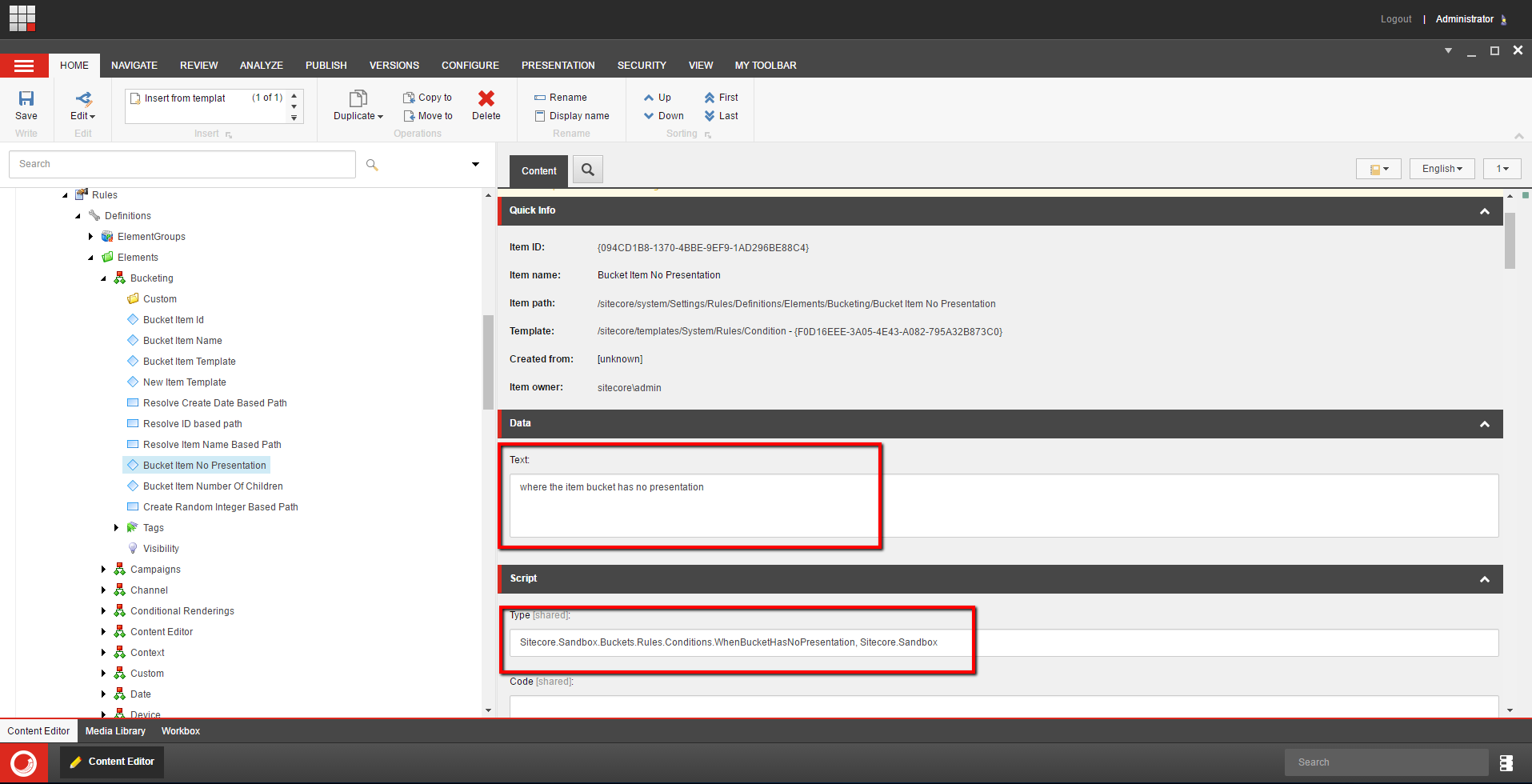Click the magnifier search tab beside Content
This screenshot has width=1532, height=784.
click(588, 170)
